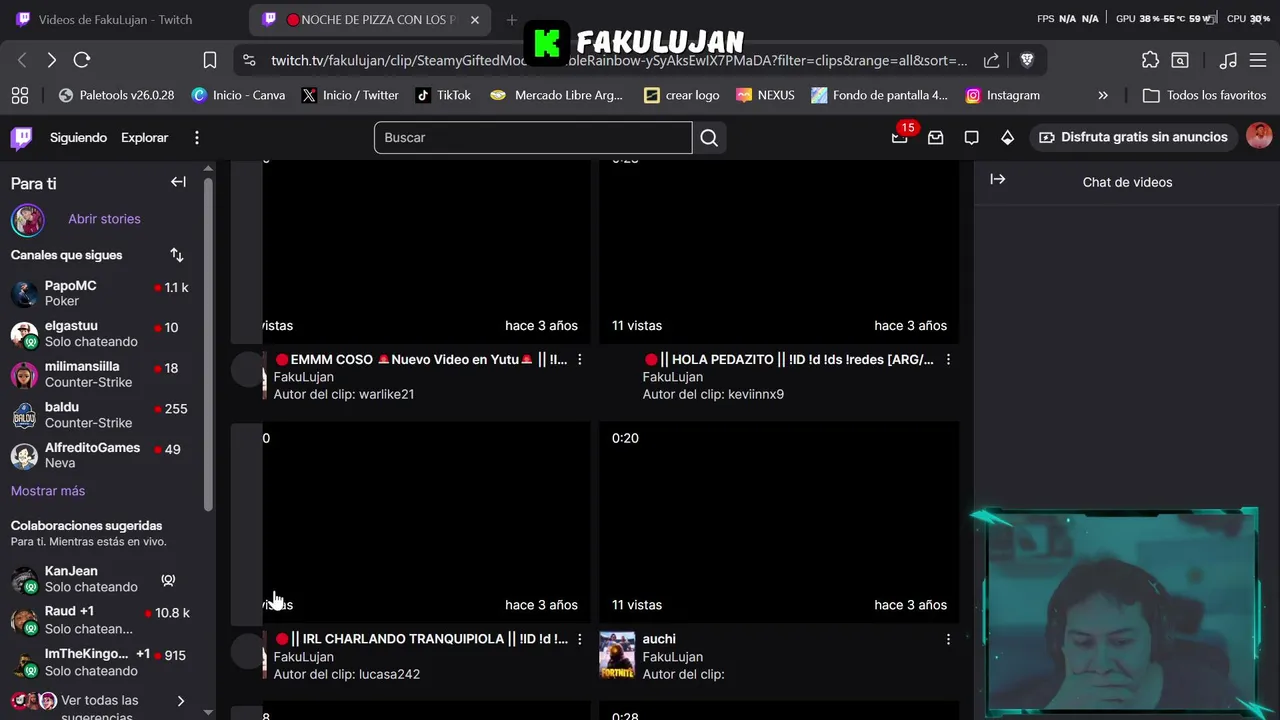Viewport: 1280px width, 720px height.
Task: Open Instagram bookmark
Action: coord(1002,96)
